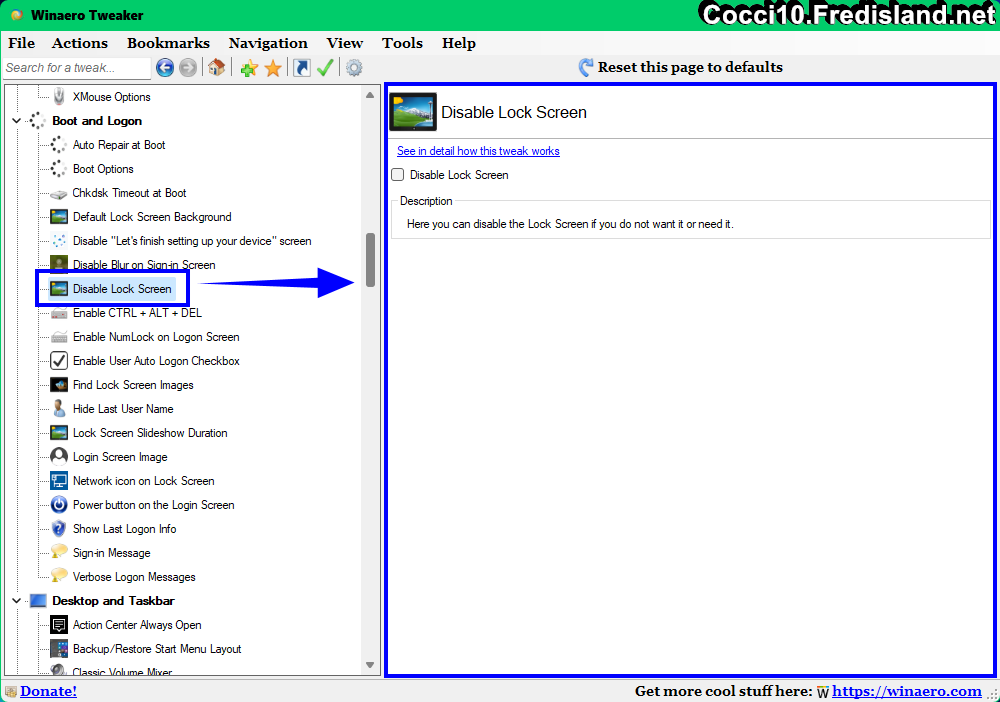Open settings via the gear icon
1000x702 pixels.
pos(354,68)
